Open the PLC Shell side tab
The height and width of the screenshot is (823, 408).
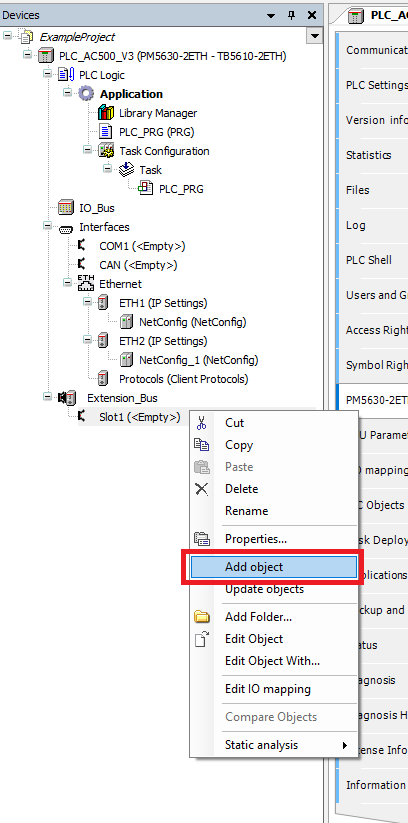click(369, 260)
